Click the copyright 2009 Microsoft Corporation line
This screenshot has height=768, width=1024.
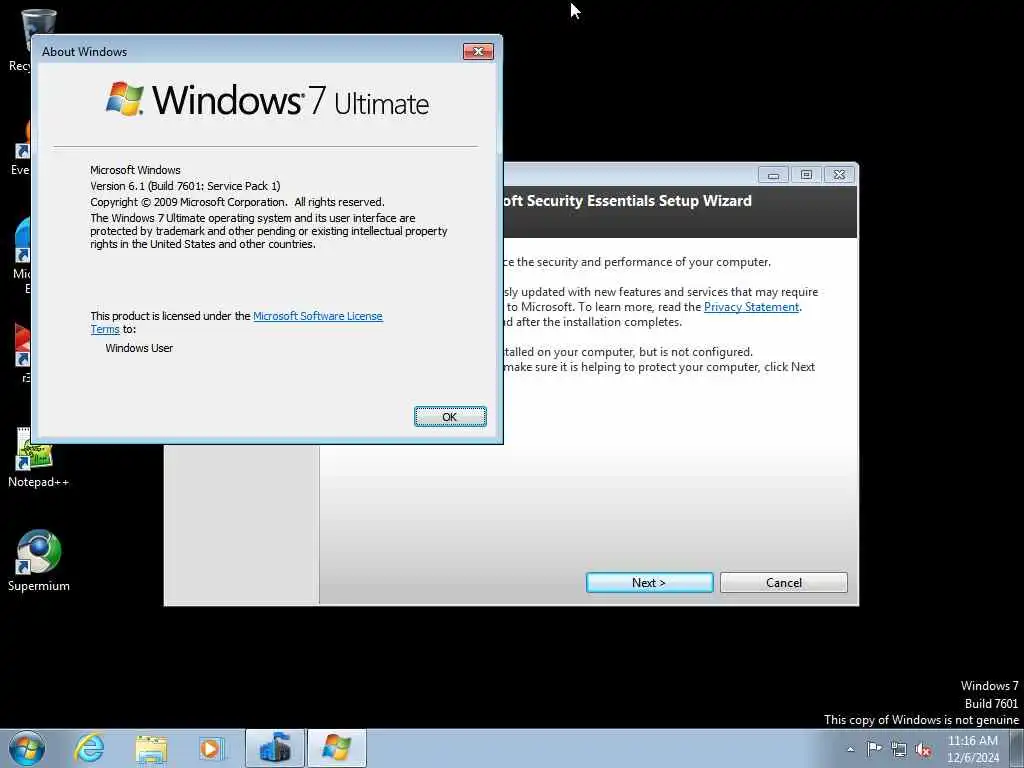coord(237,202)
